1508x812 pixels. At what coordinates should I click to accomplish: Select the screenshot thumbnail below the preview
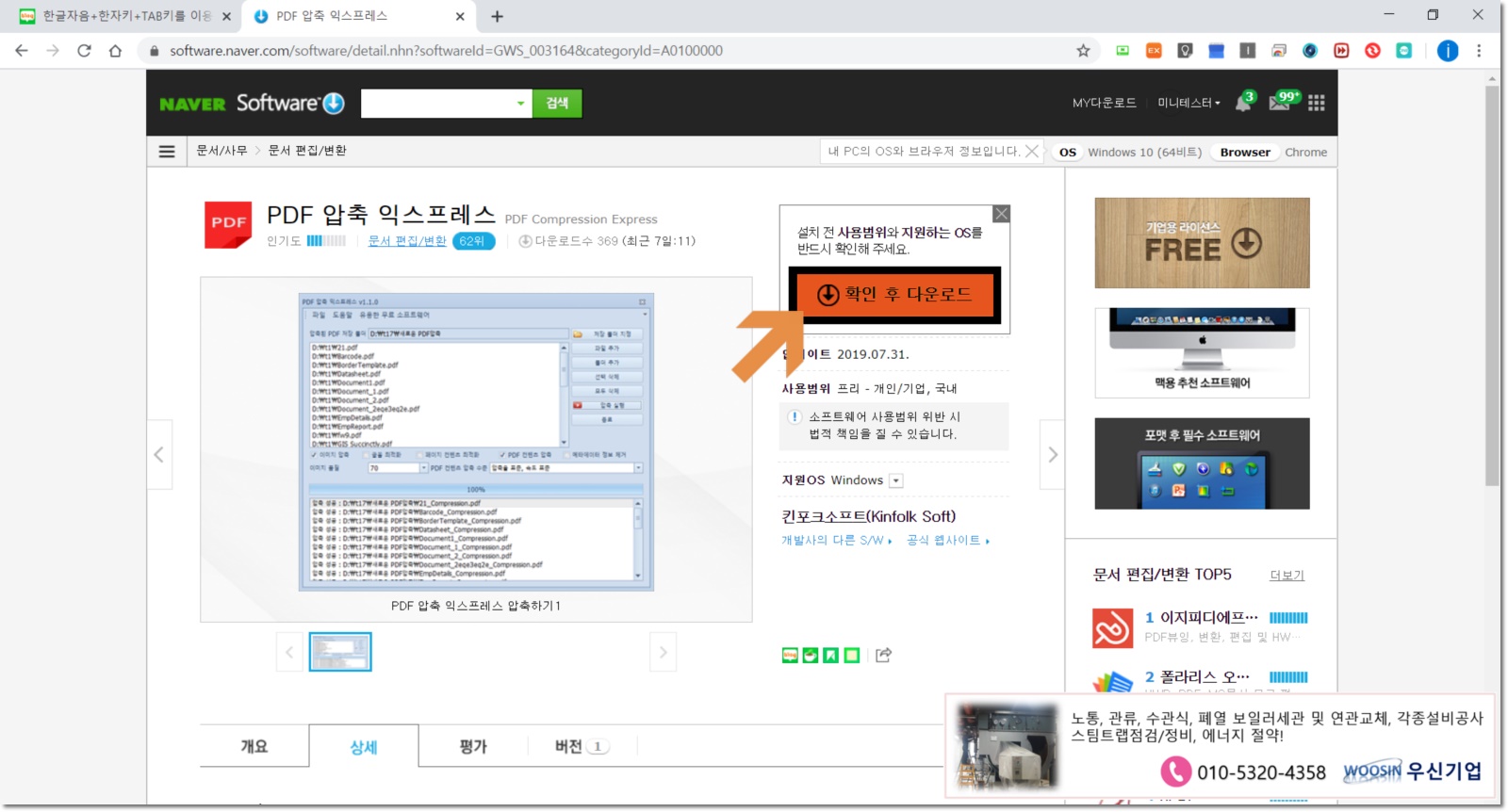[x=340, y=652]
